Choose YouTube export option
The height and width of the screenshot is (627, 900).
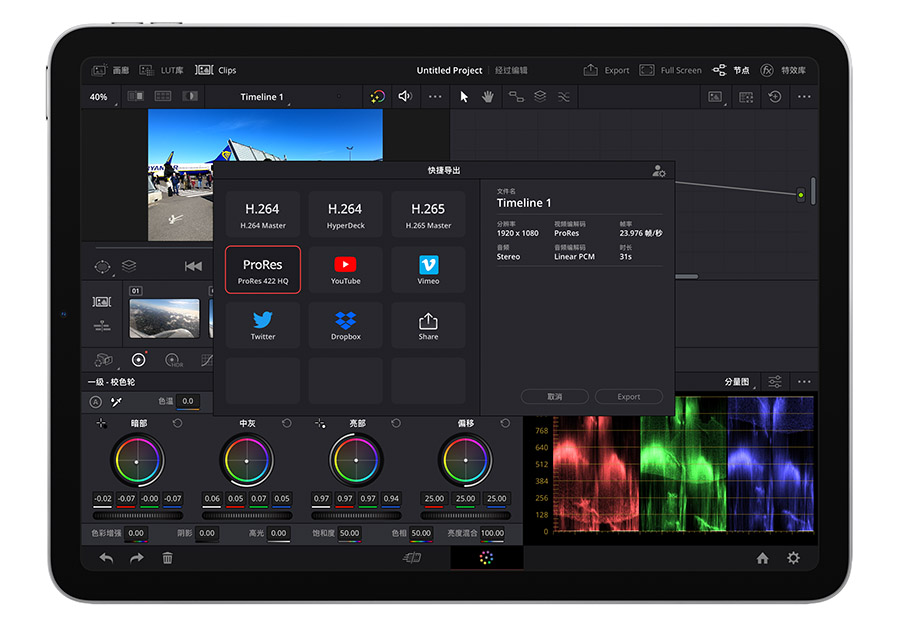[345, 270]
